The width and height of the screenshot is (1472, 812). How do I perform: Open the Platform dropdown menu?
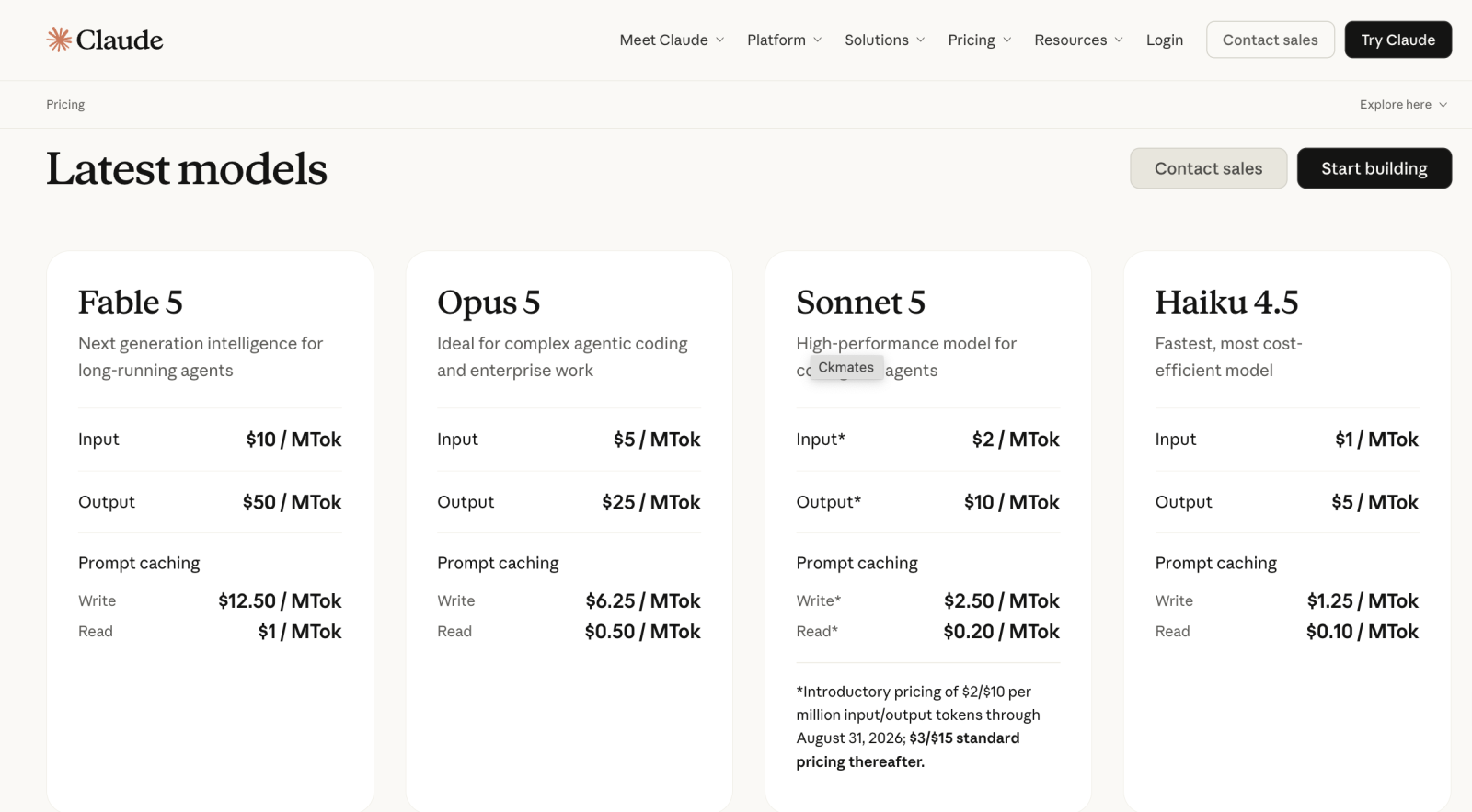[x=784, y=40]
